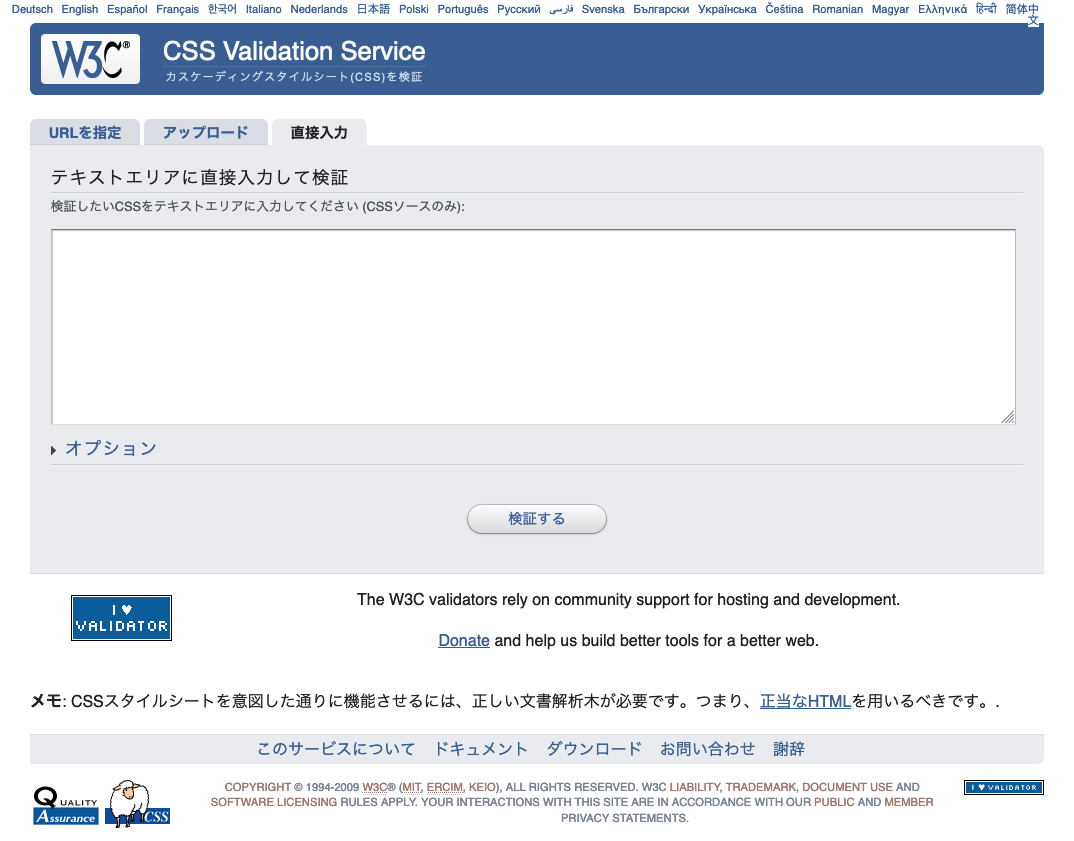Screen dimensions: 1074x841
Task: Click the I♥Validator badge below the form
Action: click(x=121, y=617)
